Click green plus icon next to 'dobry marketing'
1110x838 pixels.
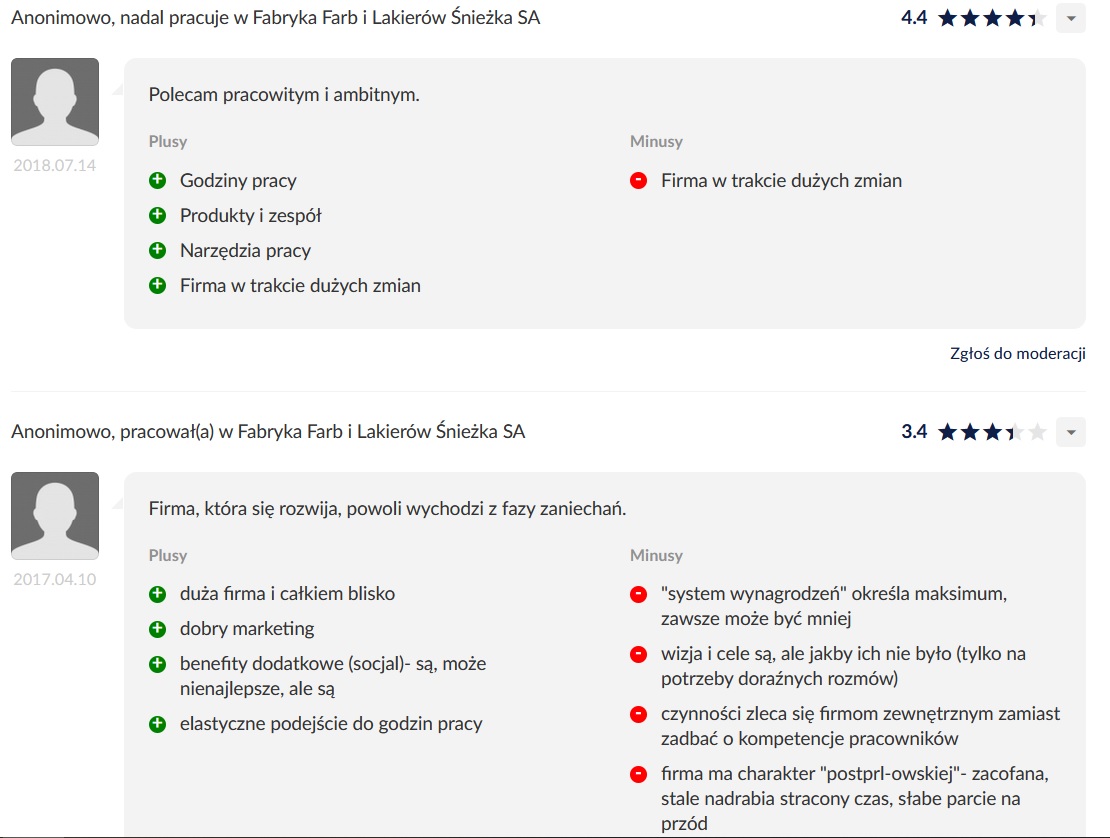(x=157, y=629)
